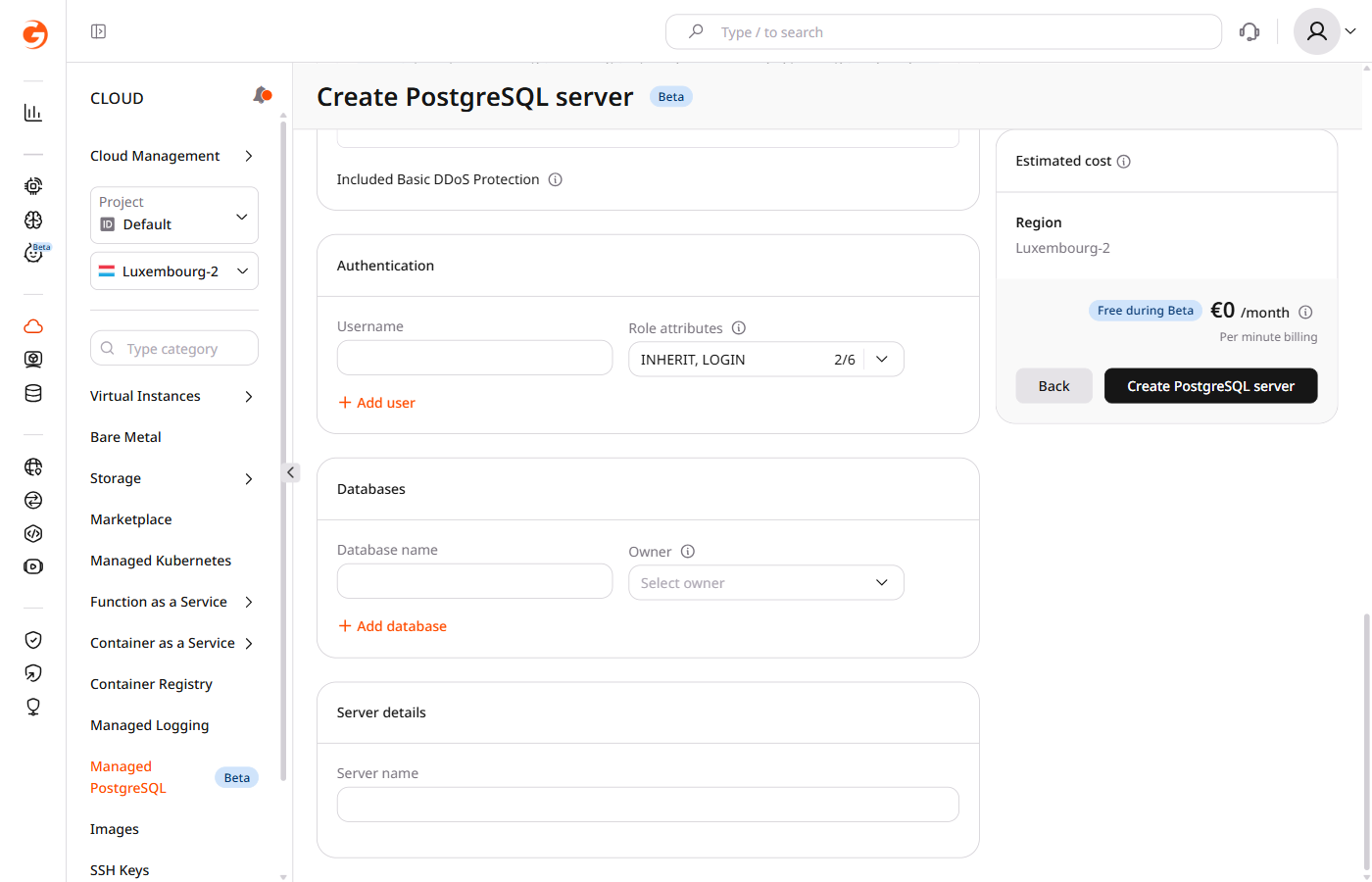Click the notification bell next to CLOUD

[262, 95]
